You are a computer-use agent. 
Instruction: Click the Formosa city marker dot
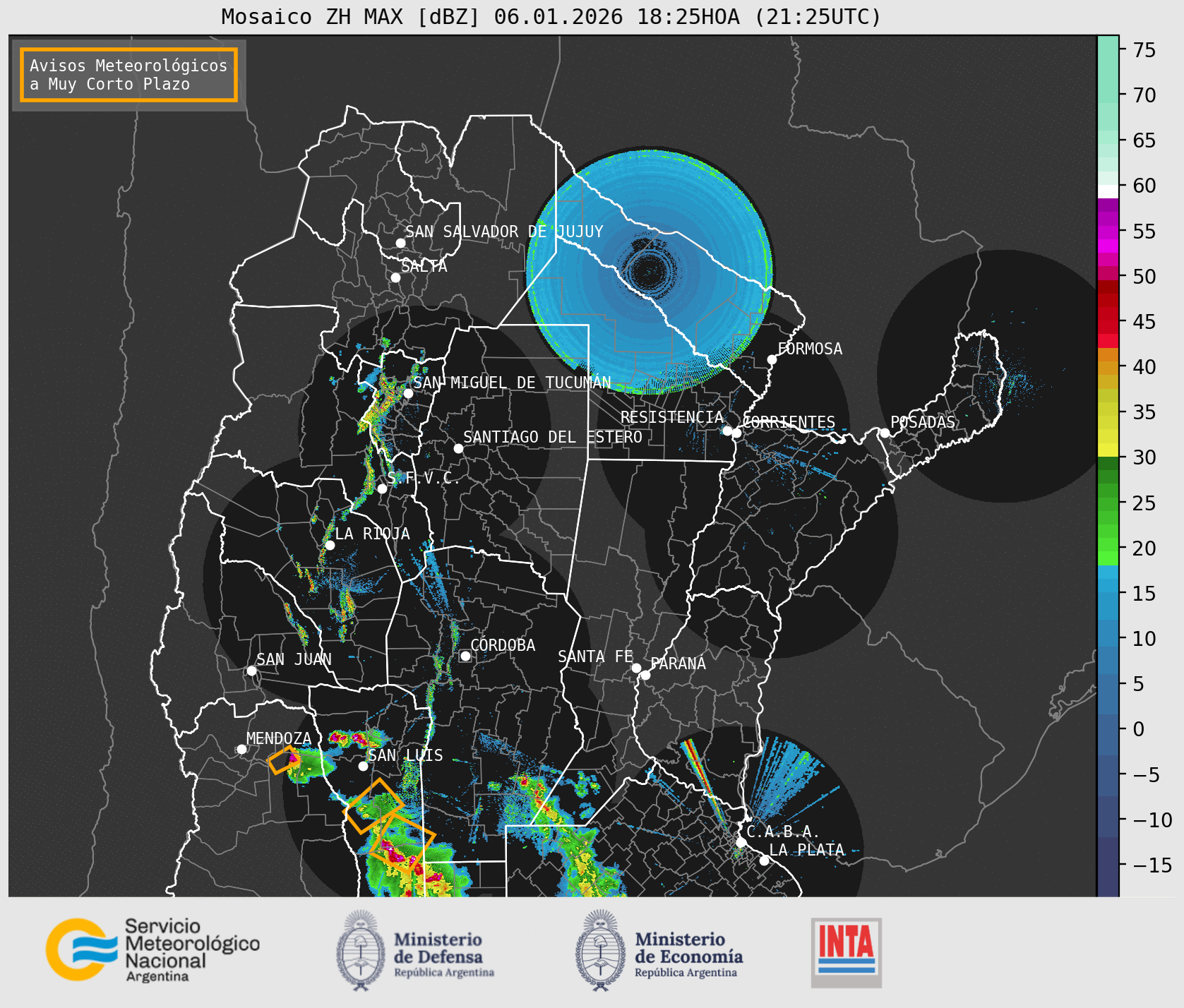772,359
